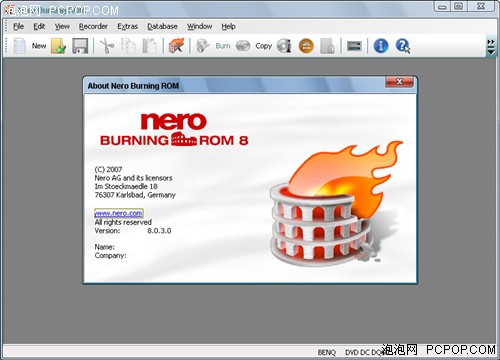
Task: Click the gray document icon after eject
Action: click(327, 46)
